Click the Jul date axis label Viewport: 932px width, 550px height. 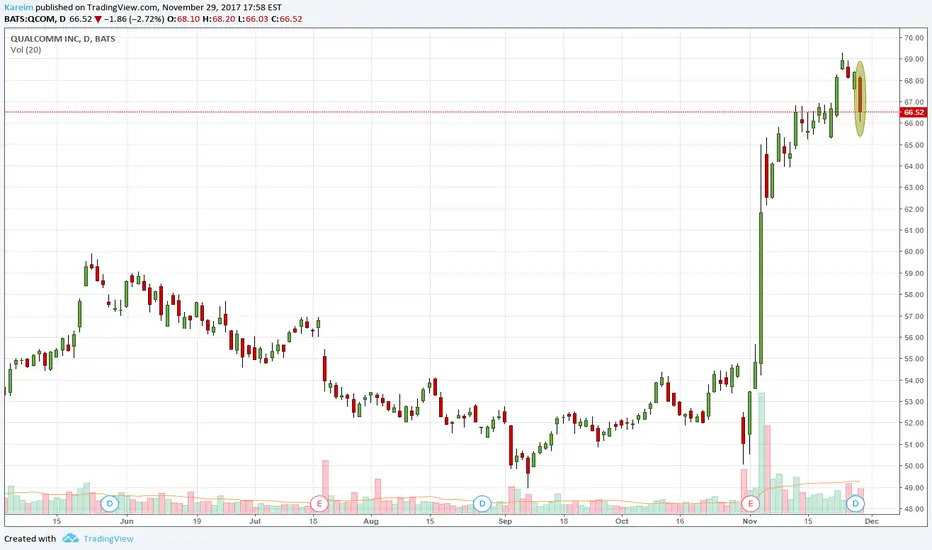coord(254,521)
